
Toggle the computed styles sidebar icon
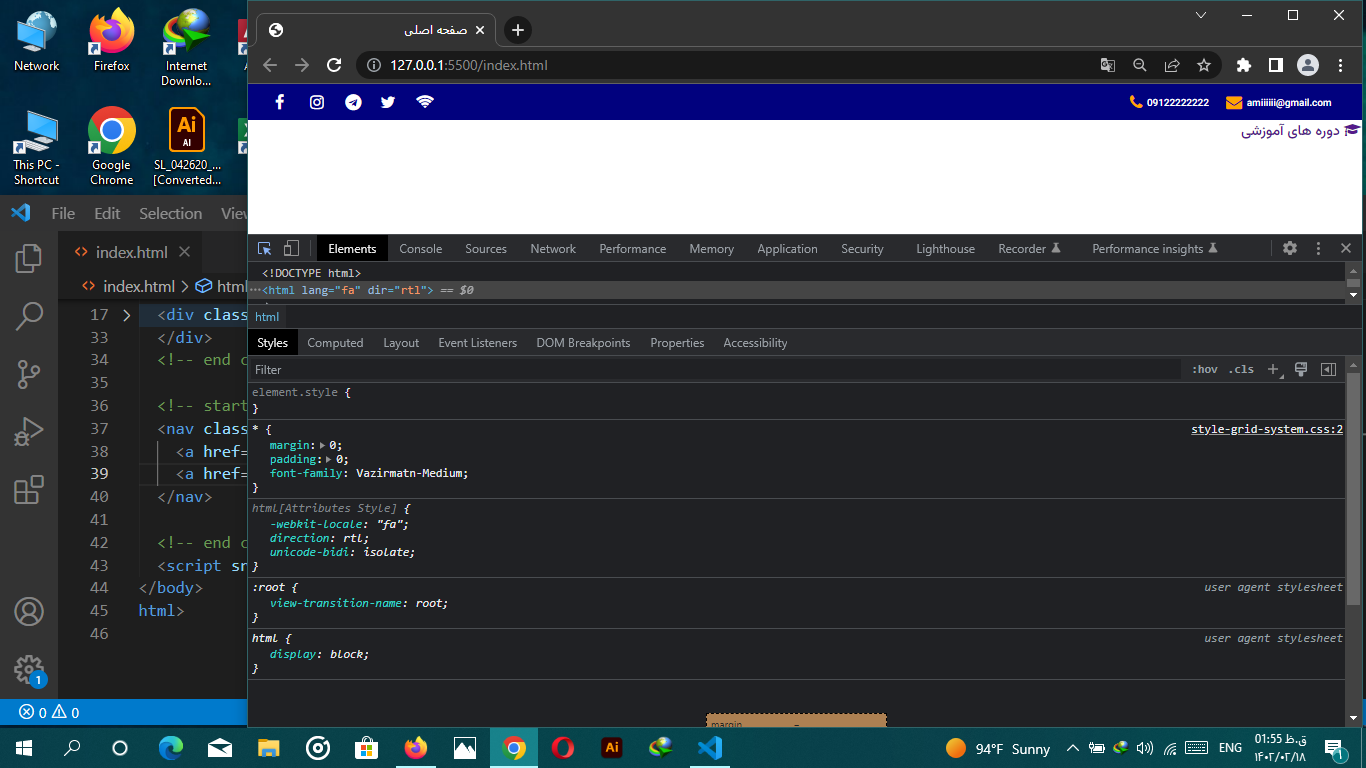(1328, 369)
